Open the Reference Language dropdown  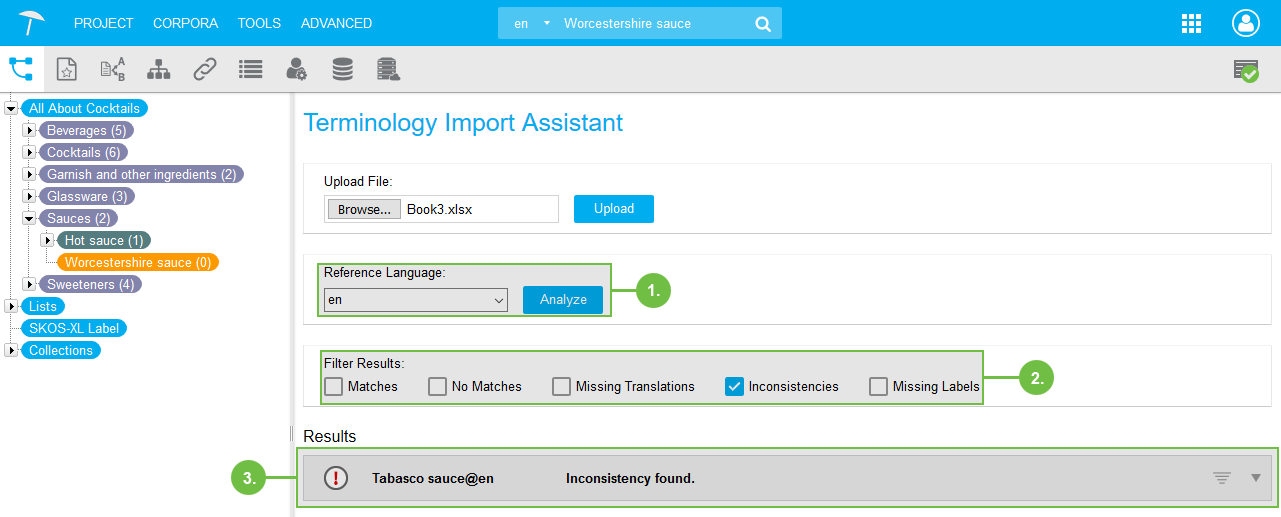[x=416, y=300]
